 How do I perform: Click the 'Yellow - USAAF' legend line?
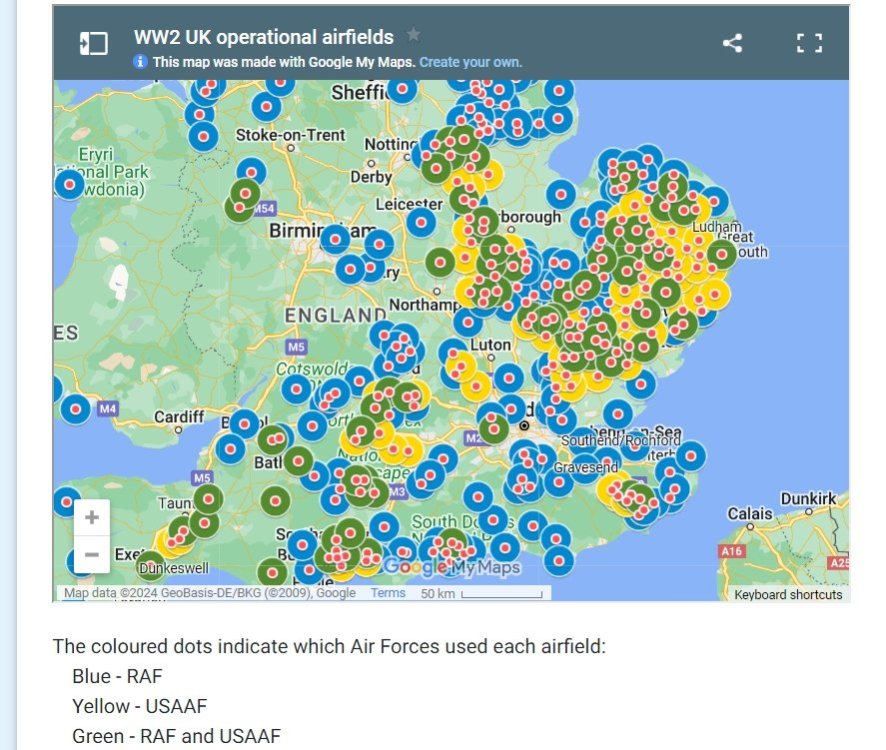click(x=140, y=706)
